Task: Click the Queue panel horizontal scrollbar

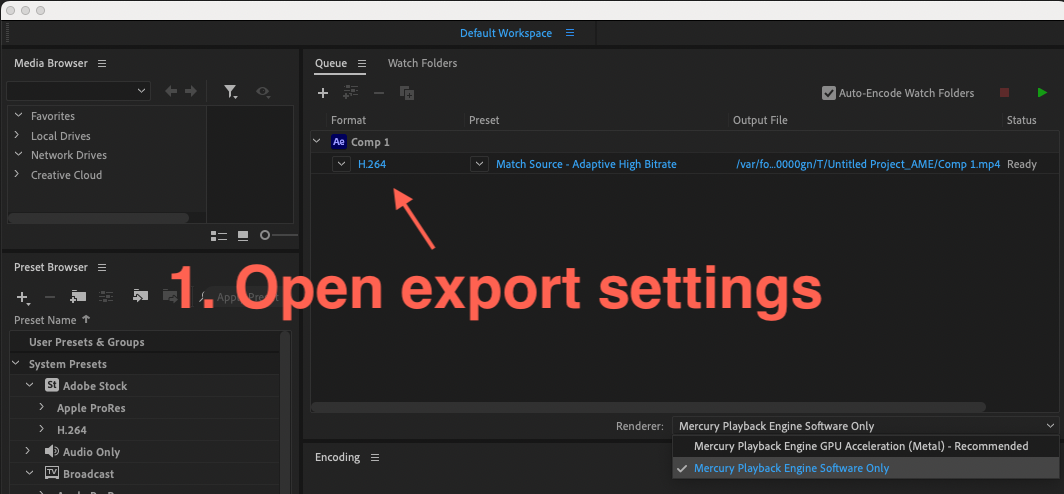Action: tap(648, 407)
